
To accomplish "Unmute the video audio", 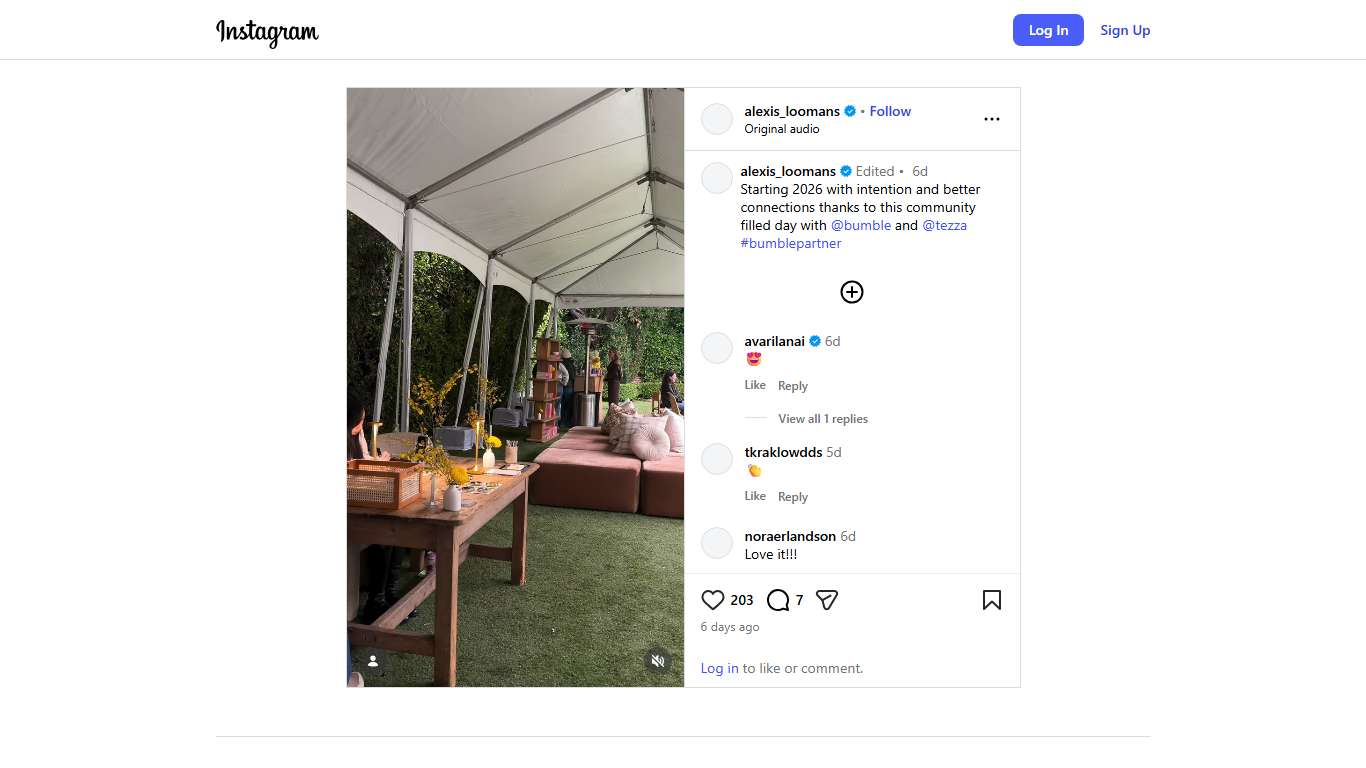I will click(x=657, y=661).
